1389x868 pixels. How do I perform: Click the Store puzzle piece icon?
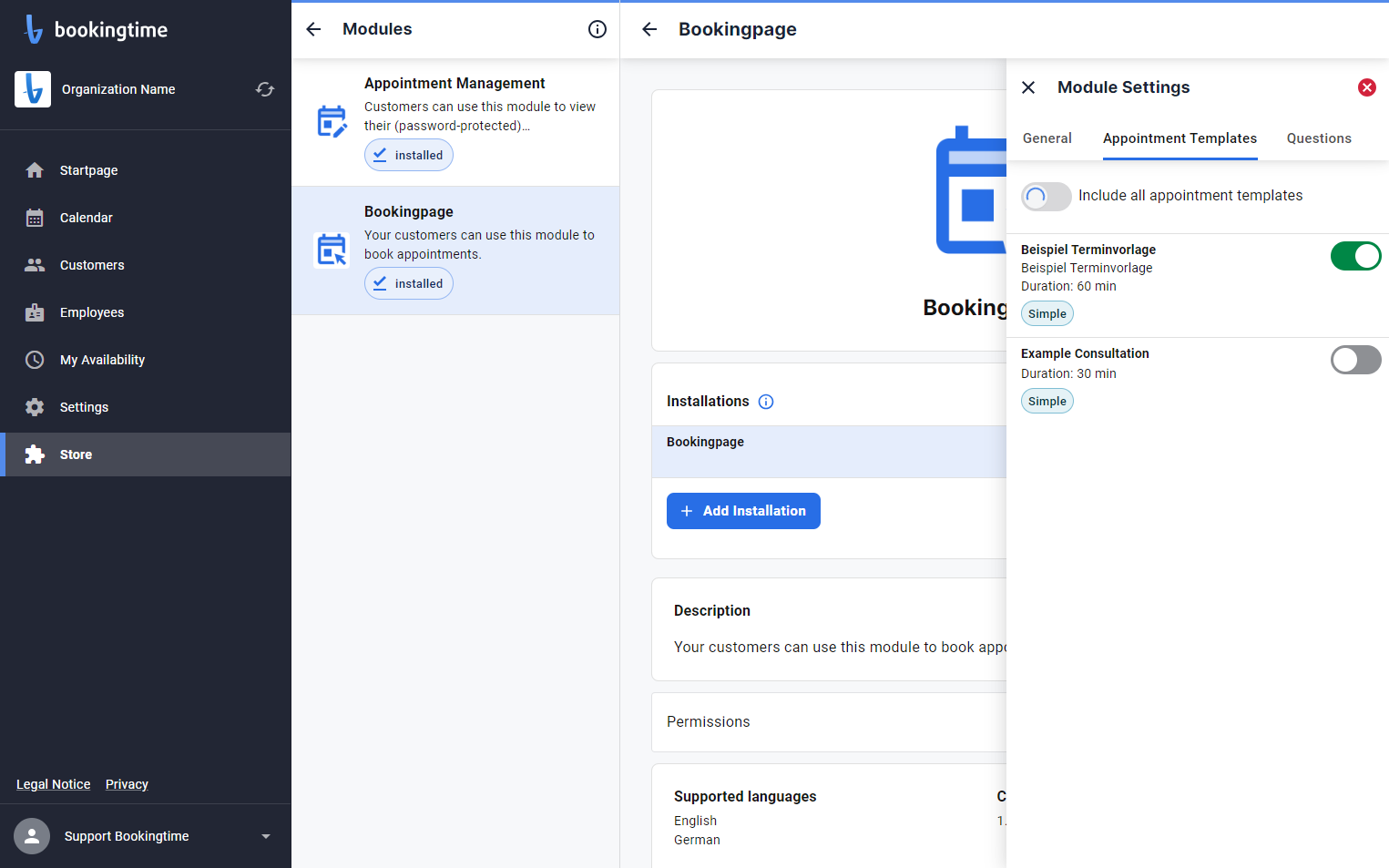pos(35,454)
